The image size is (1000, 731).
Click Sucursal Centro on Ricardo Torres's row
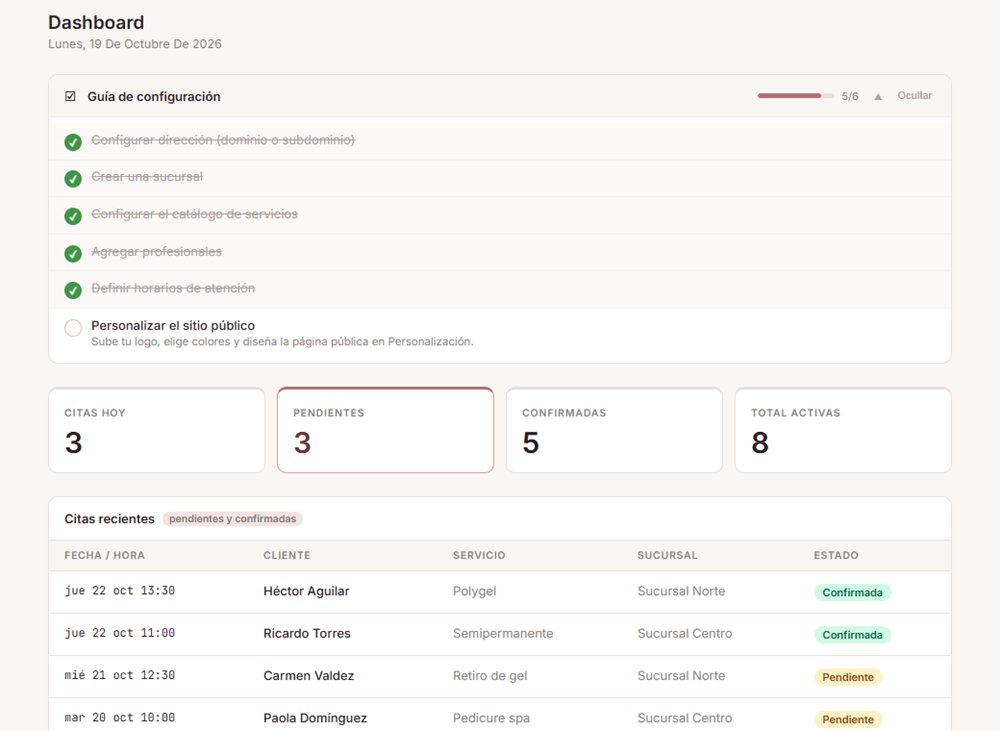[x=684, y=633]
